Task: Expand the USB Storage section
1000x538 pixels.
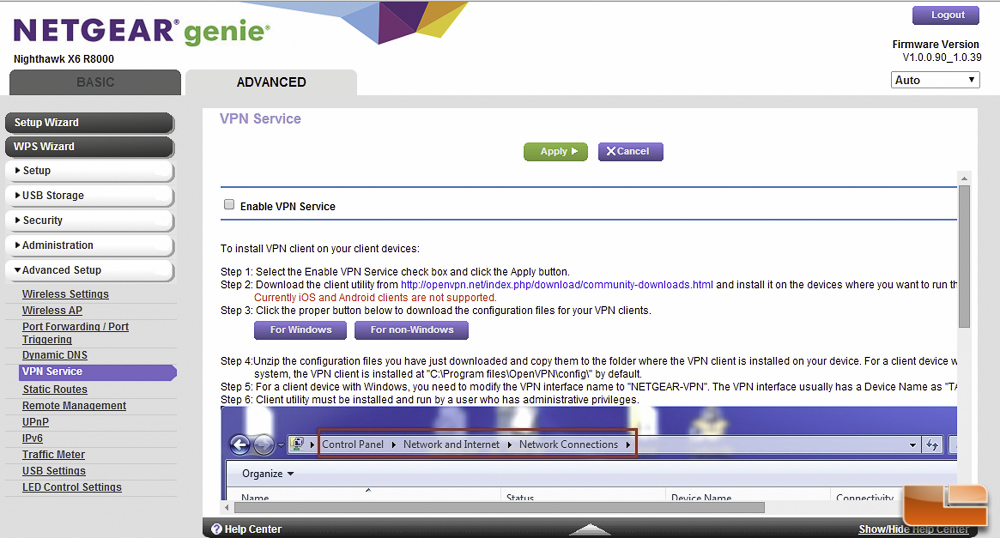Action: (x=89, y=196)
